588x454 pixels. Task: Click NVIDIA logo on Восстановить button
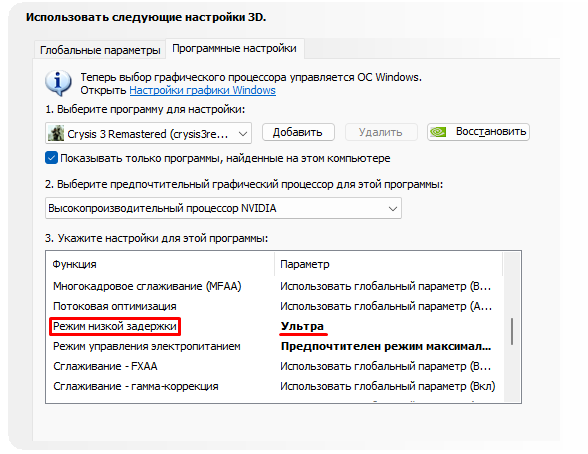tap(438, 132)
